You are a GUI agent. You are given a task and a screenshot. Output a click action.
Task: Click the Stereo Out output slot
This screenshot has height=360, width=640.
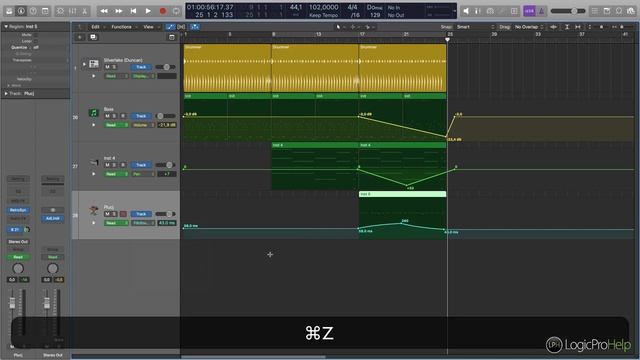coord(18,242)
